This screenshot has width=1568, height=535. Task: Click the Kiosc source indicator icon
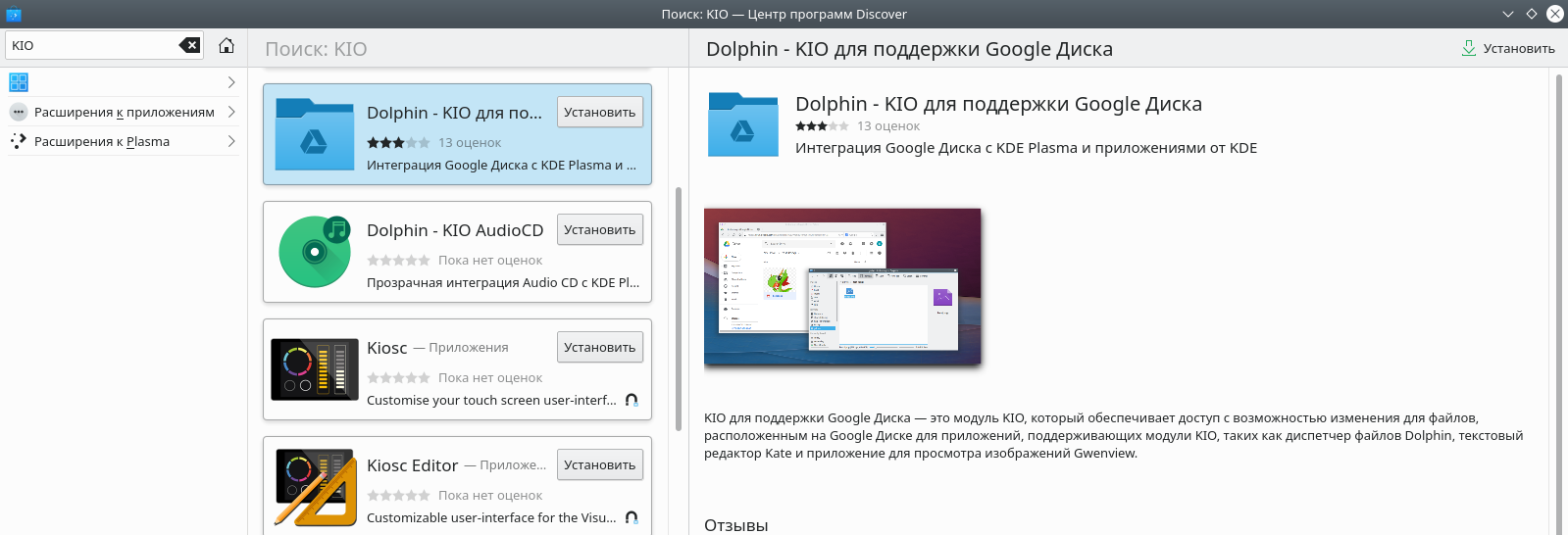pyautogui.click(x=632, y=400)
